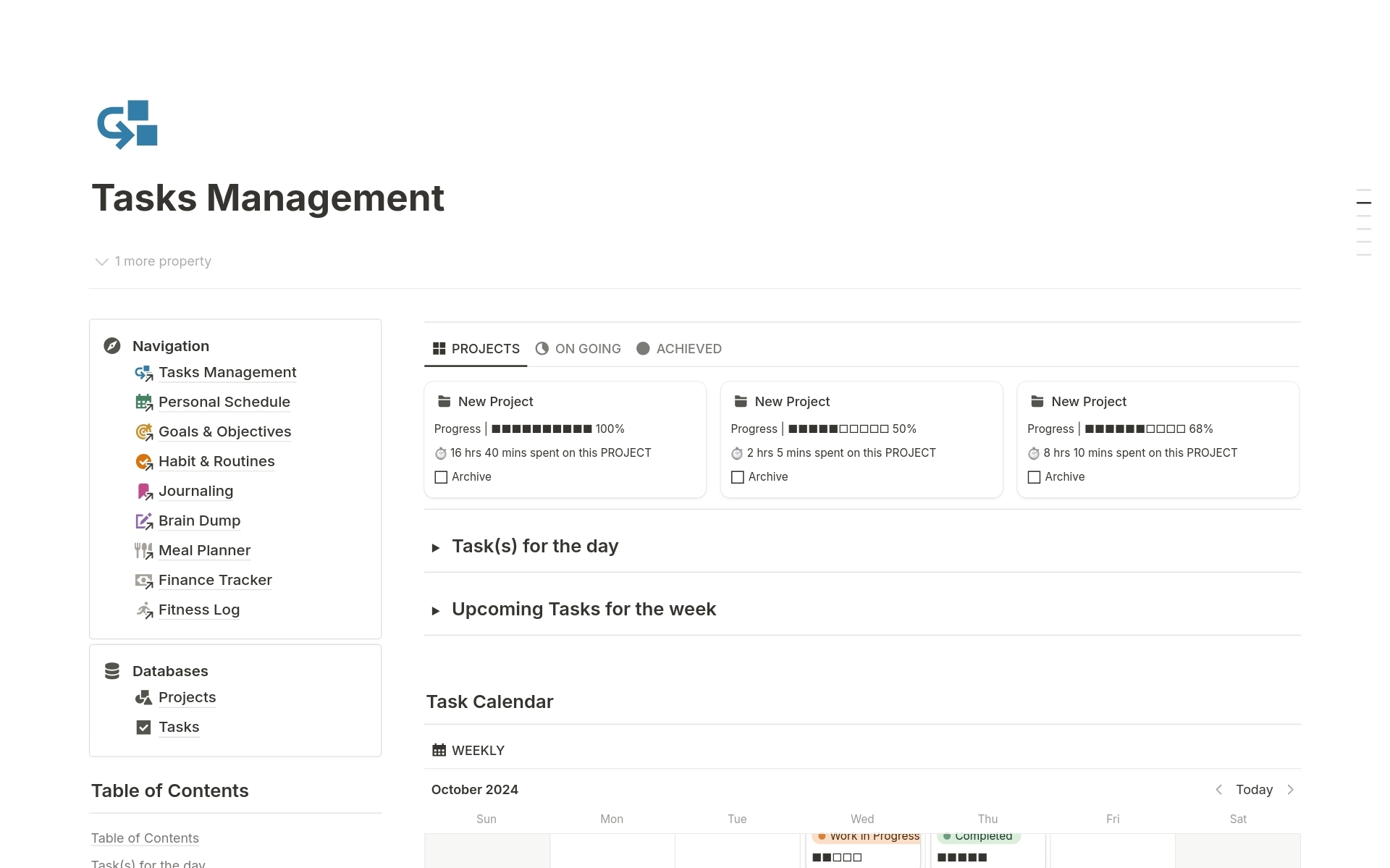
Task: Click the PROJECTS grid tab icon
Action: point(439,349)
